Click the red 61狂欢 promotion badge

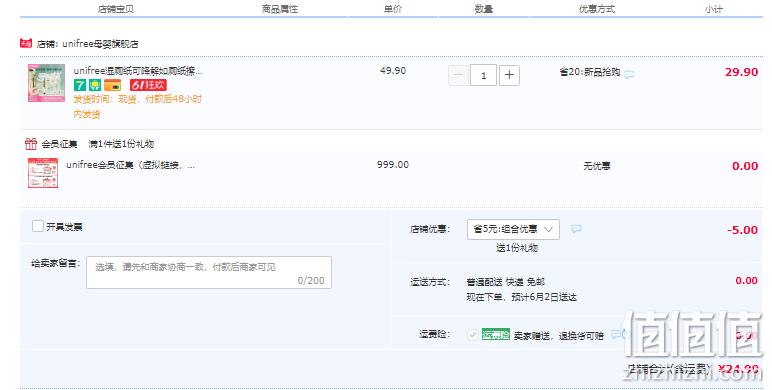(x=148, y=85)
